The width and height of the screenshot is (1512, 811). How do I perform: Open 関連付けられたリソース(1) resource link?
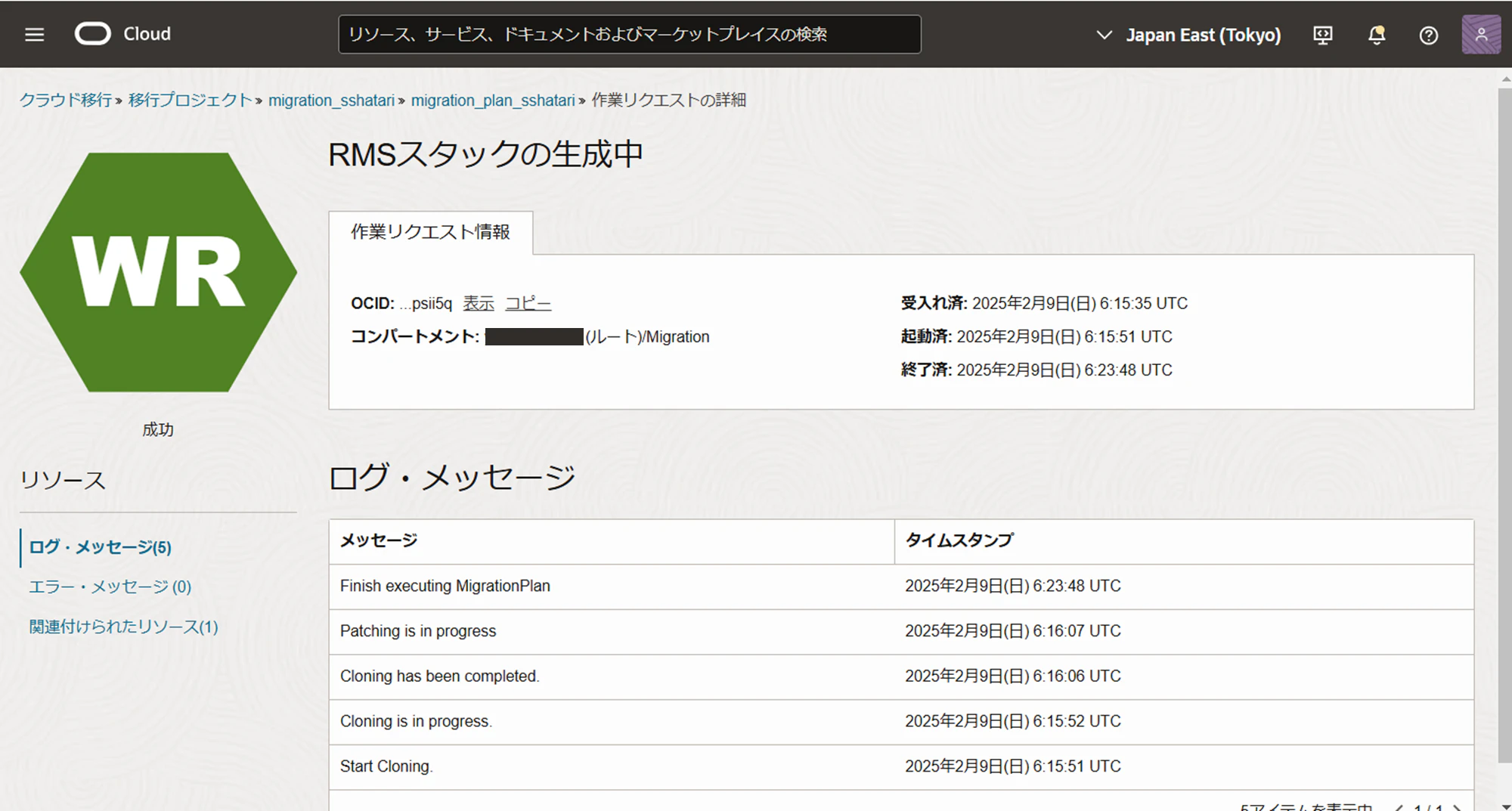point(123,627)
